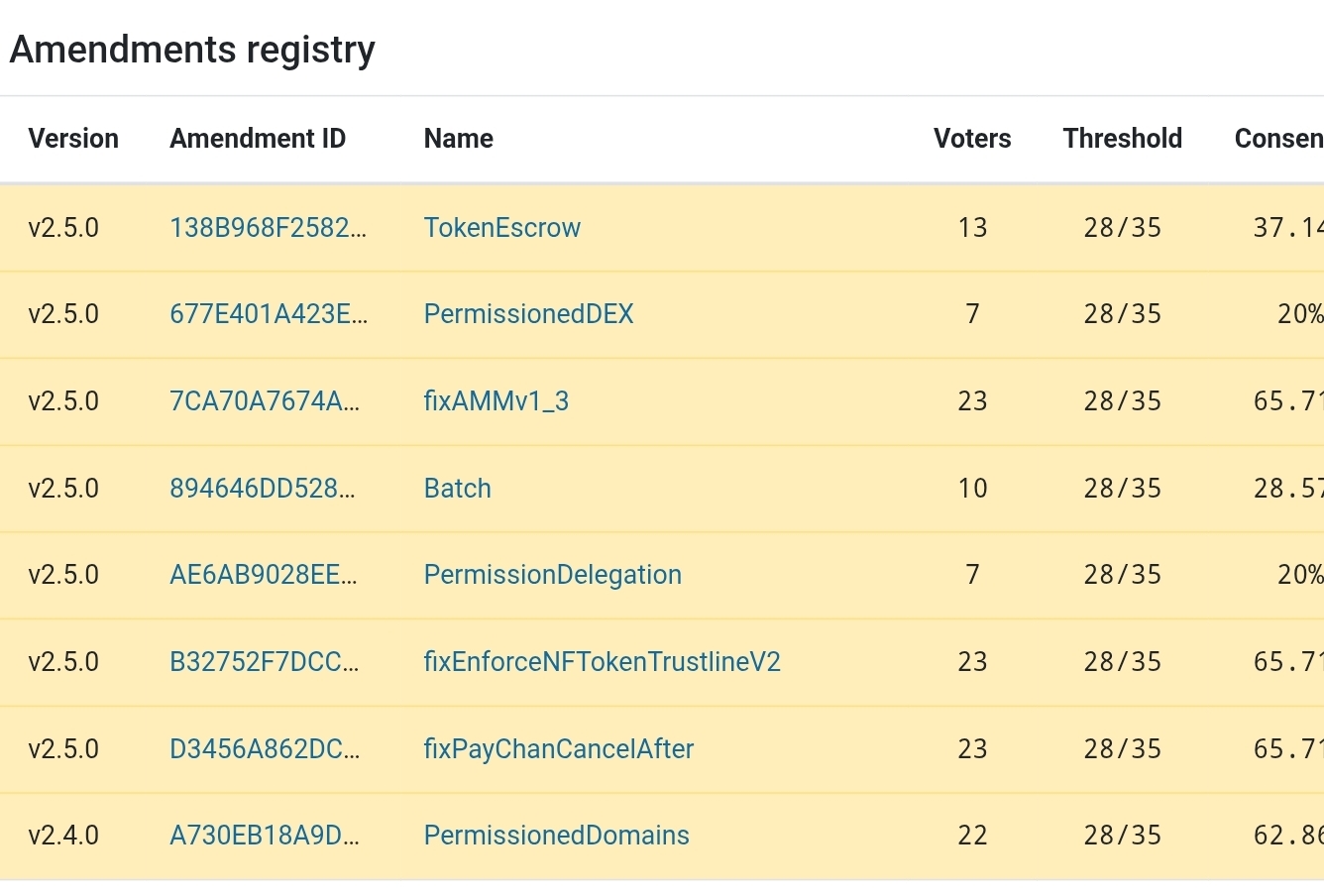Viewport: 1324px width, 896px height.
Task: Click threshold 28/35 in Batch row
Action: [1123, 489]
